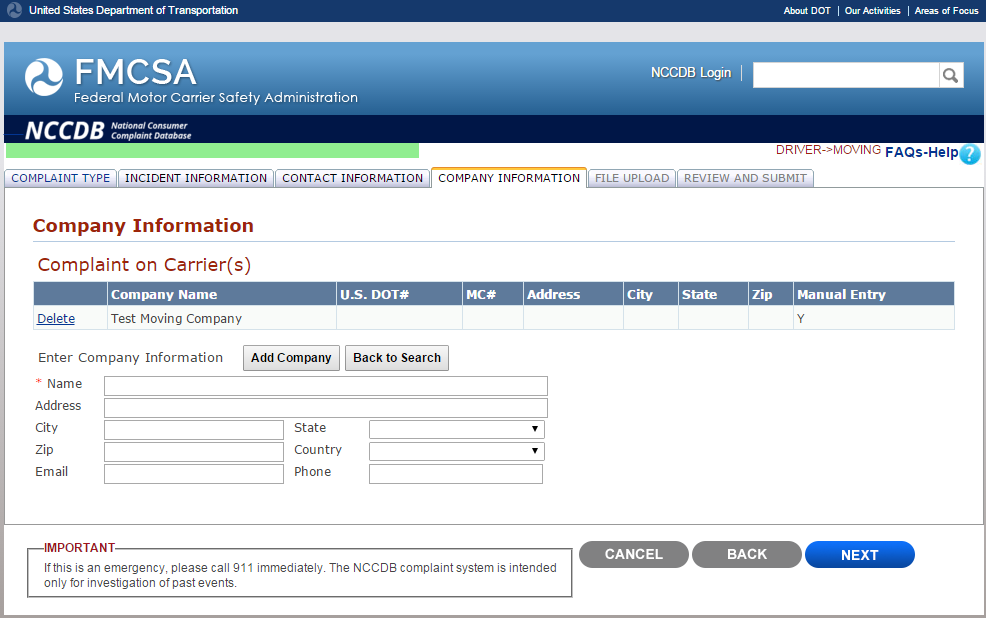Click the FAQs-Help text link
The height and width of the screenshot is (618, 986).
click(921, 153)
